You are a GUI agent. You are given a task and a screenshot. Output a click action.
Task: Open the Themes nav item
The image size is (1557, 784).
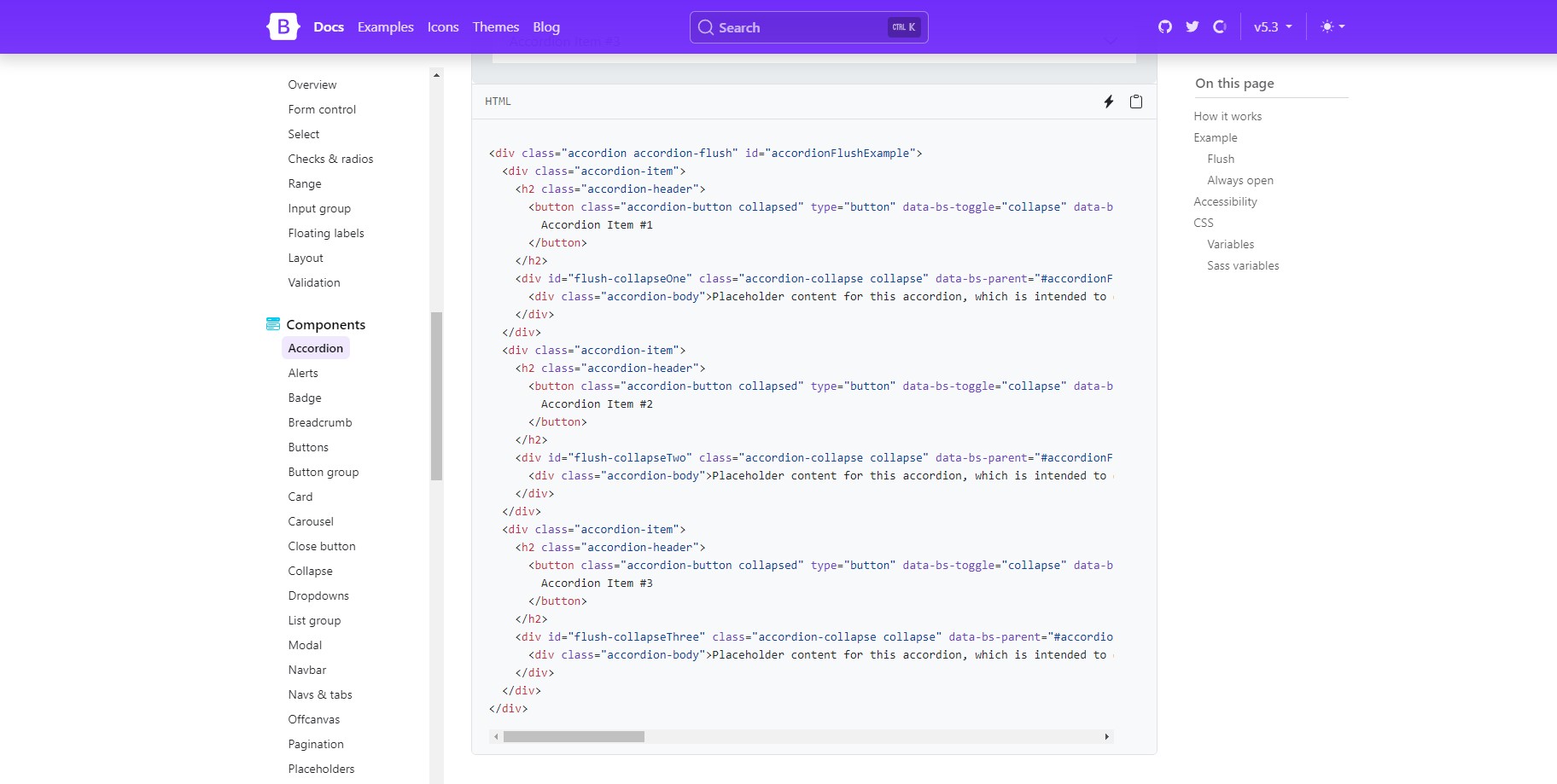[495, 27]
